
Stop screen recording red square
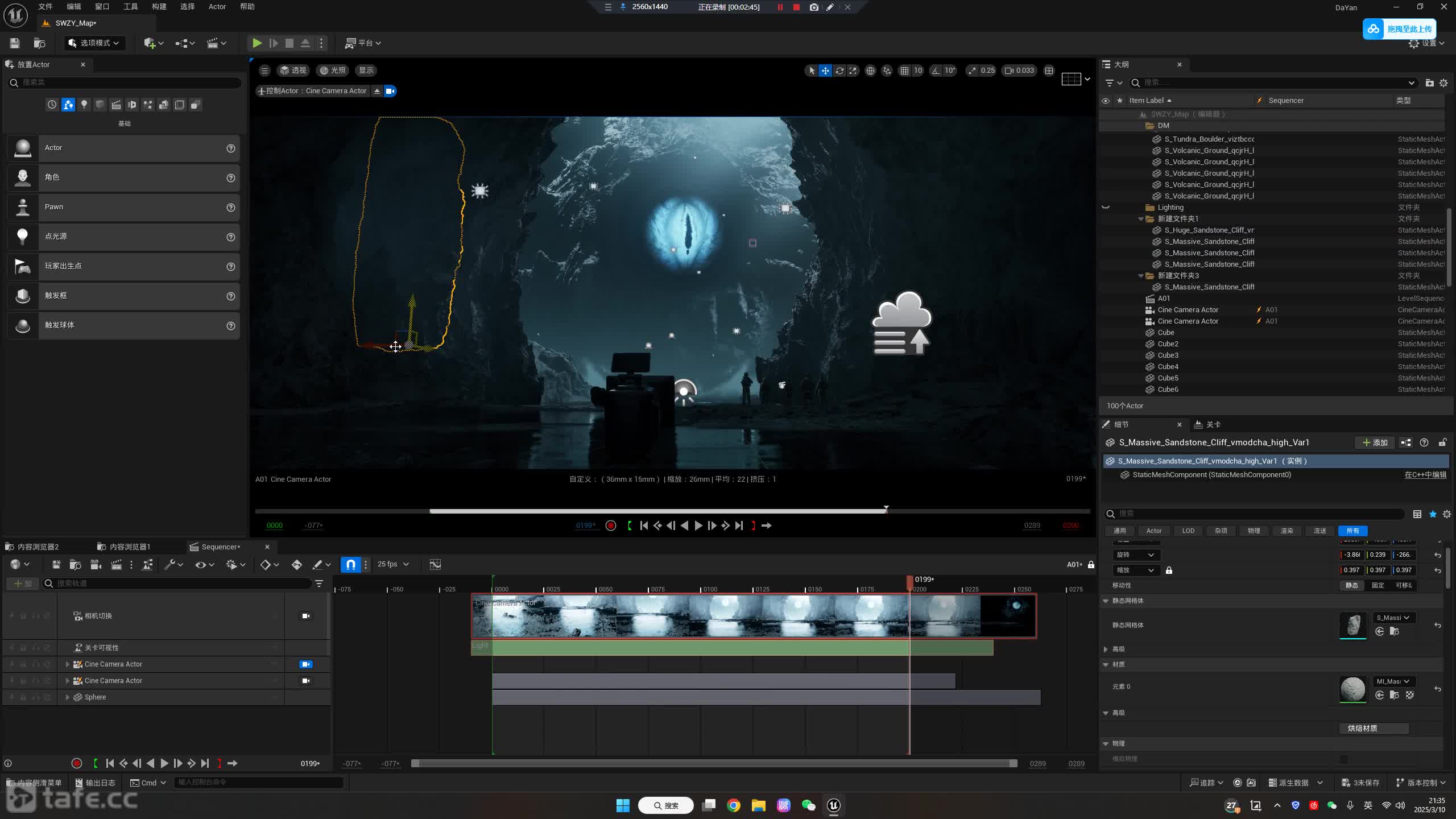click(796, 7)
